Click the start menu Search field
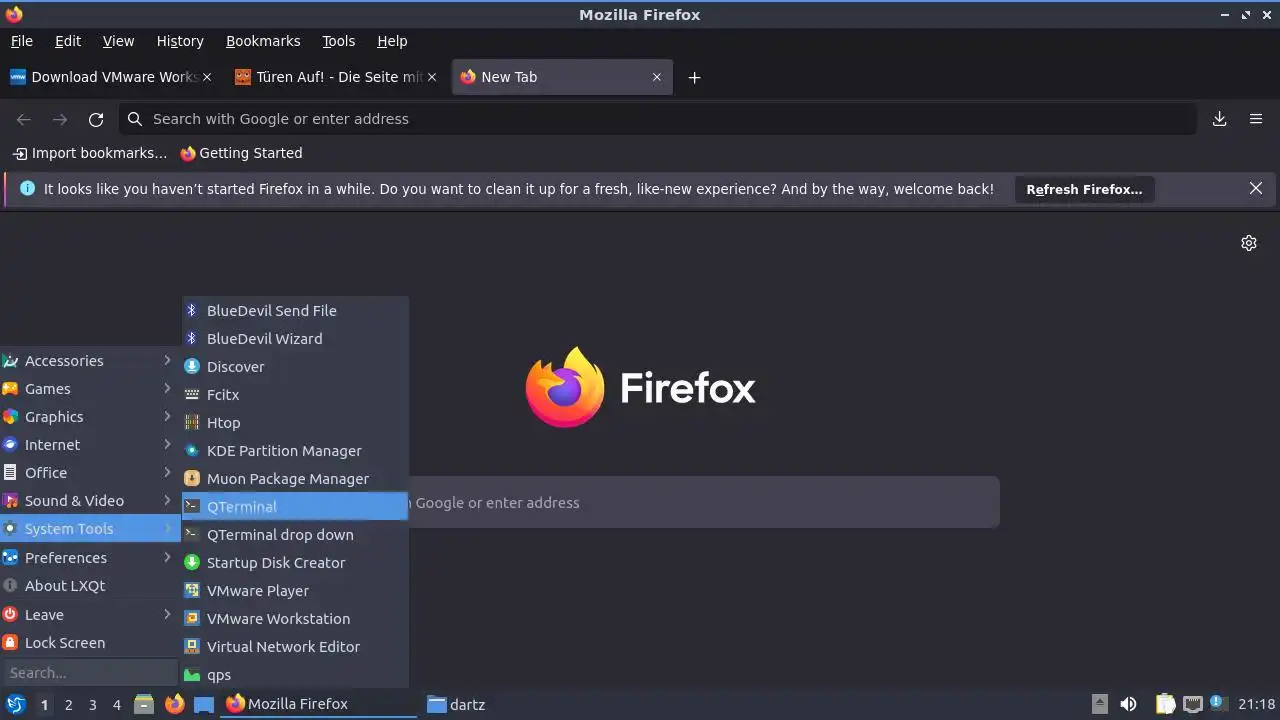 tap(90, 673)
